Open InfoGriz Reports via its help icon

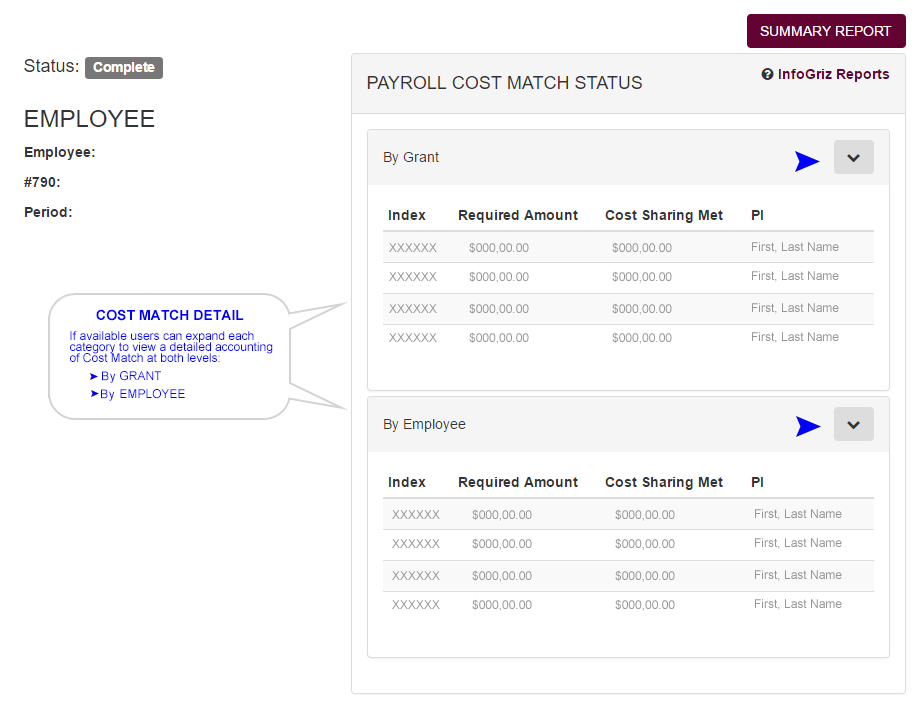click(x=767, y=74)
